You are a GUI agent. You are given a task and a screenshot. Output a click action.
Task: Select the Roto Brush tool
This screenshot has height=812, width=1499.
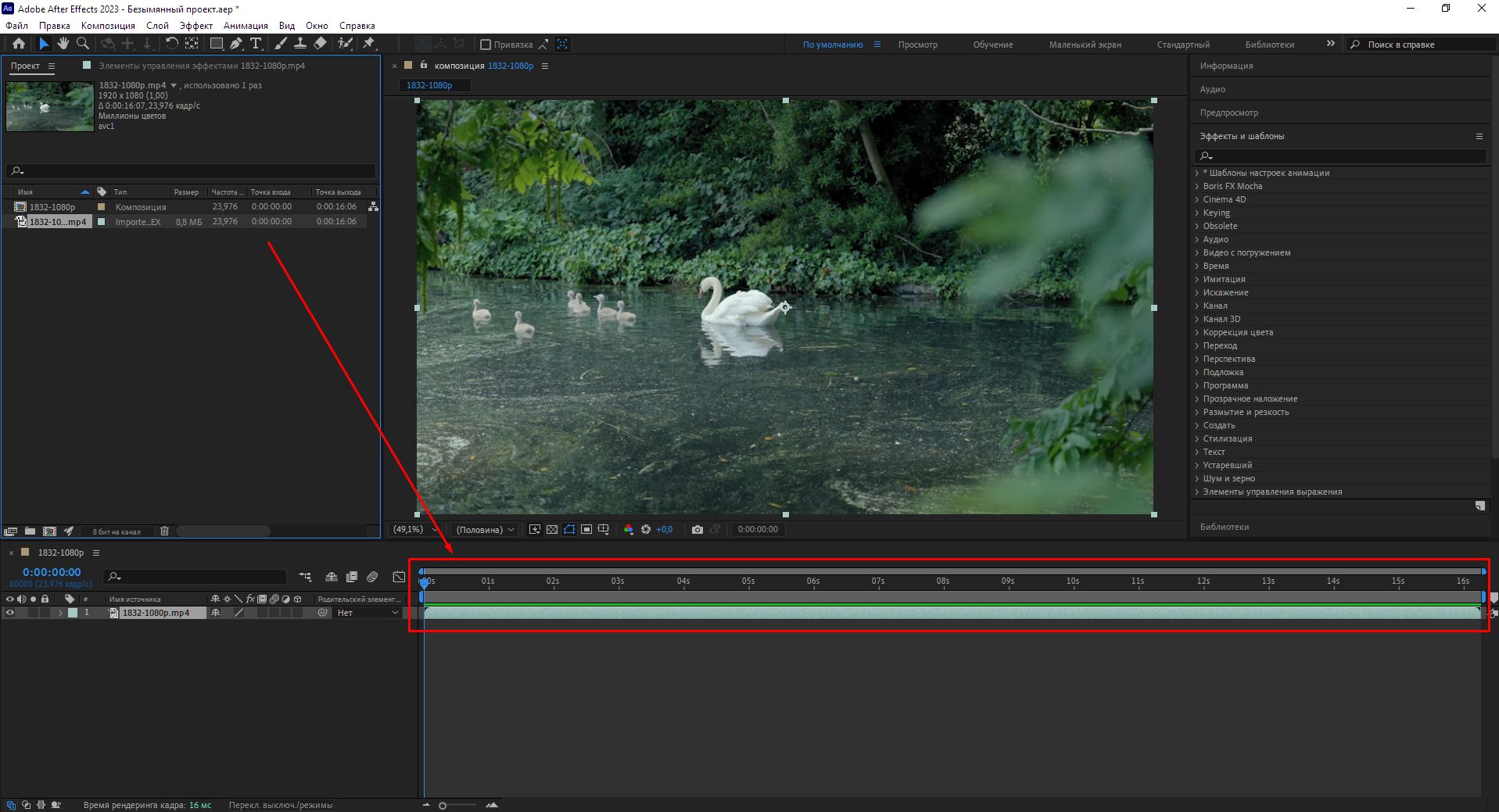tap(345, 44)
